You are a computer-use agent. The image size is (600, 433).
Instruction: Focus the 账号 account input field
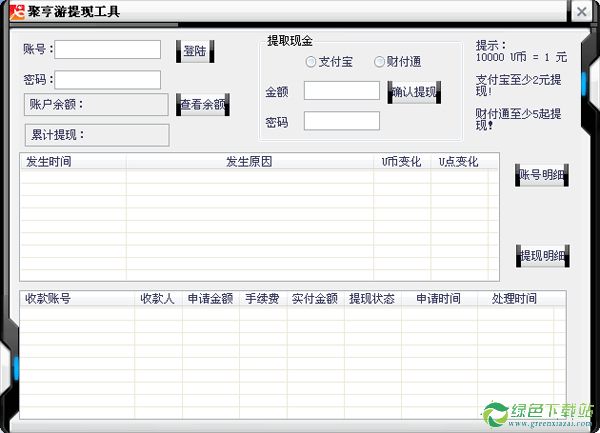click(108, 50)
